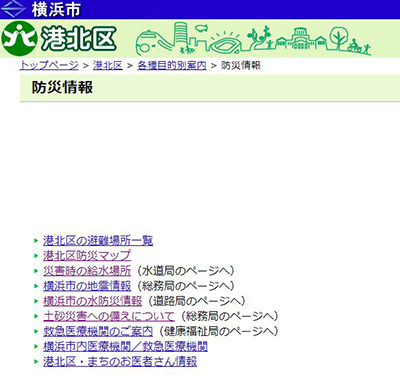400x384 pixels.
Task: Click the 防災情報 breadcrumb text
Action: [241, 65]
